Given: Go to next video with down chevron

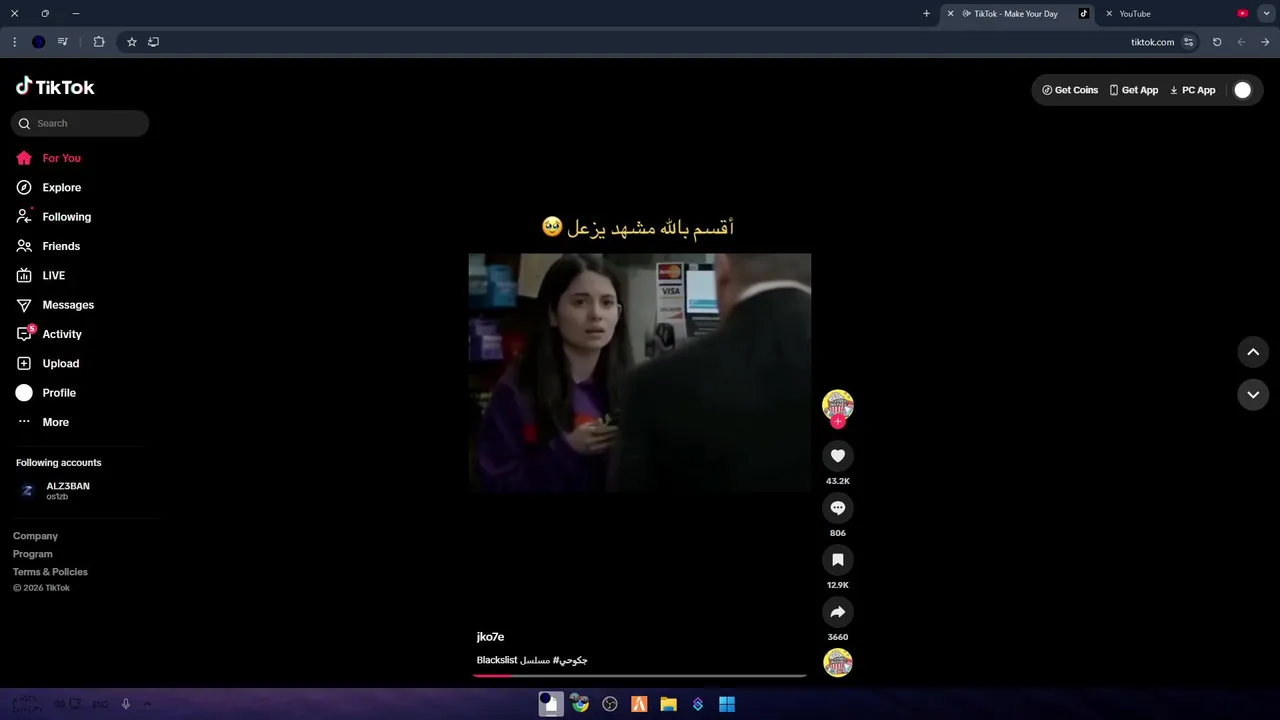Looking at the screenshot, I should tap(1253, 395).
